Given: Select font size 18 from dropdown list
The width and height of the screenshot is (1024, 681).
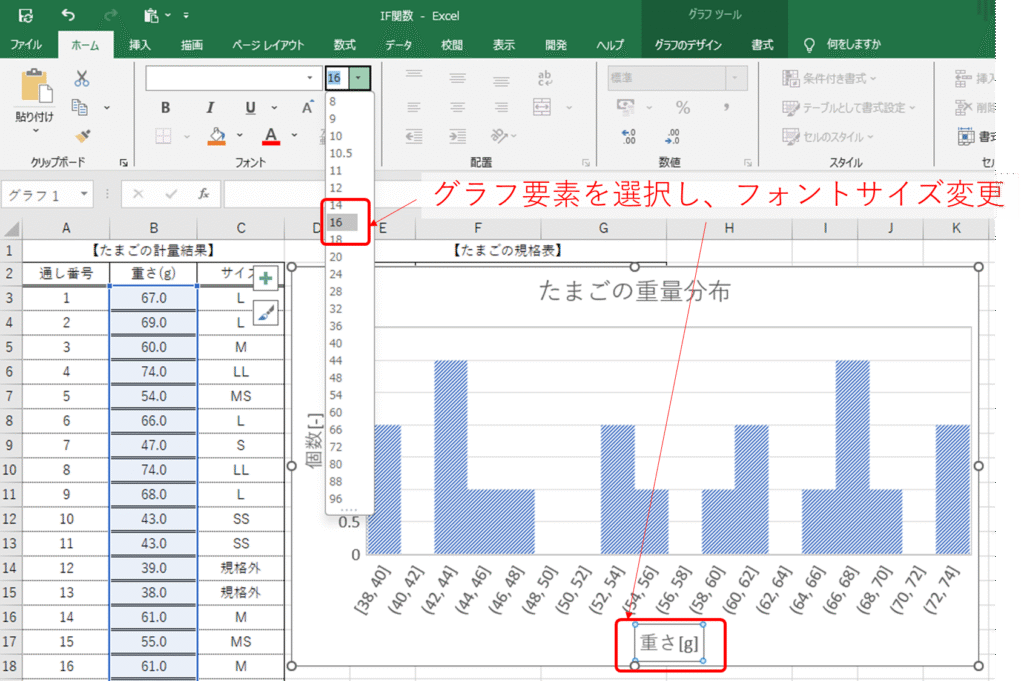Looking at the screenshot, I should pos(335,239).
